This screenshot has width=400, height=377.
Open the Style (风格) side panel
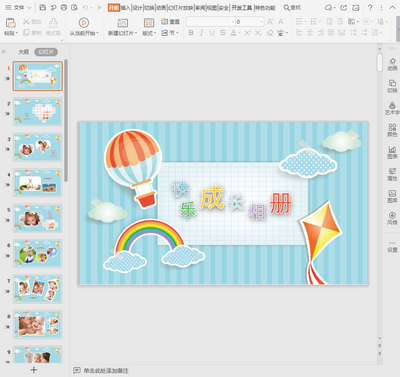click(x=392, y=218)
